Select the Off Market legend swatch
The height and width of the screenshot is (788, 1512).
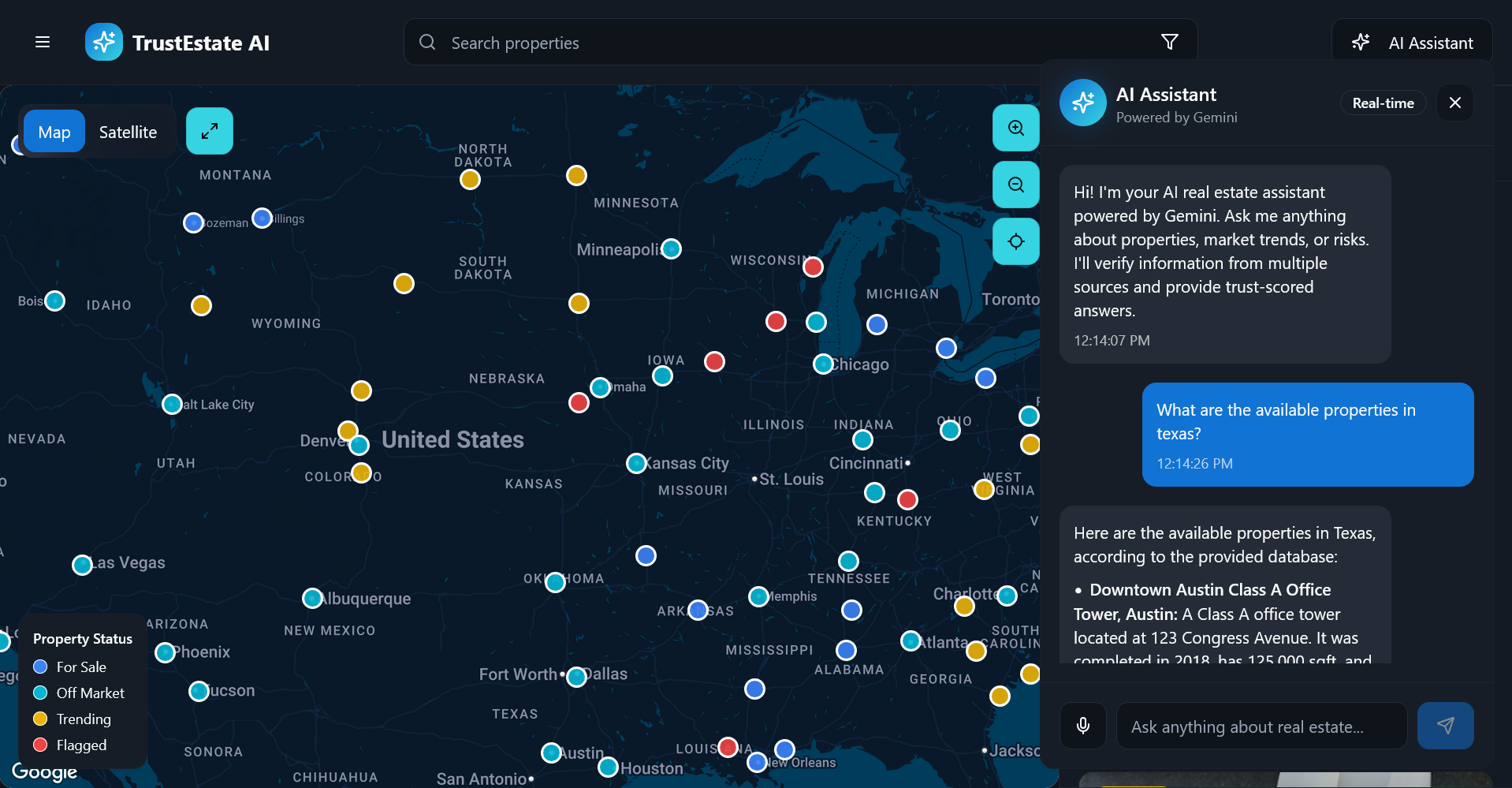click(40, 693)
